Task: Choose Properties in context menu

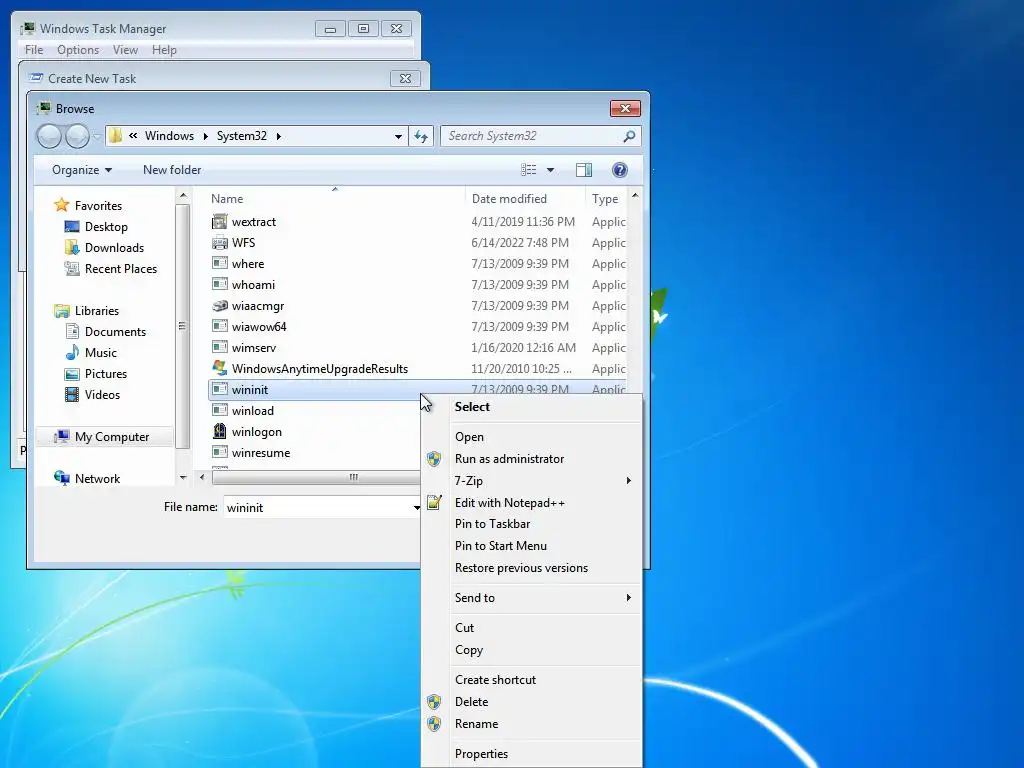Action: 532,754
